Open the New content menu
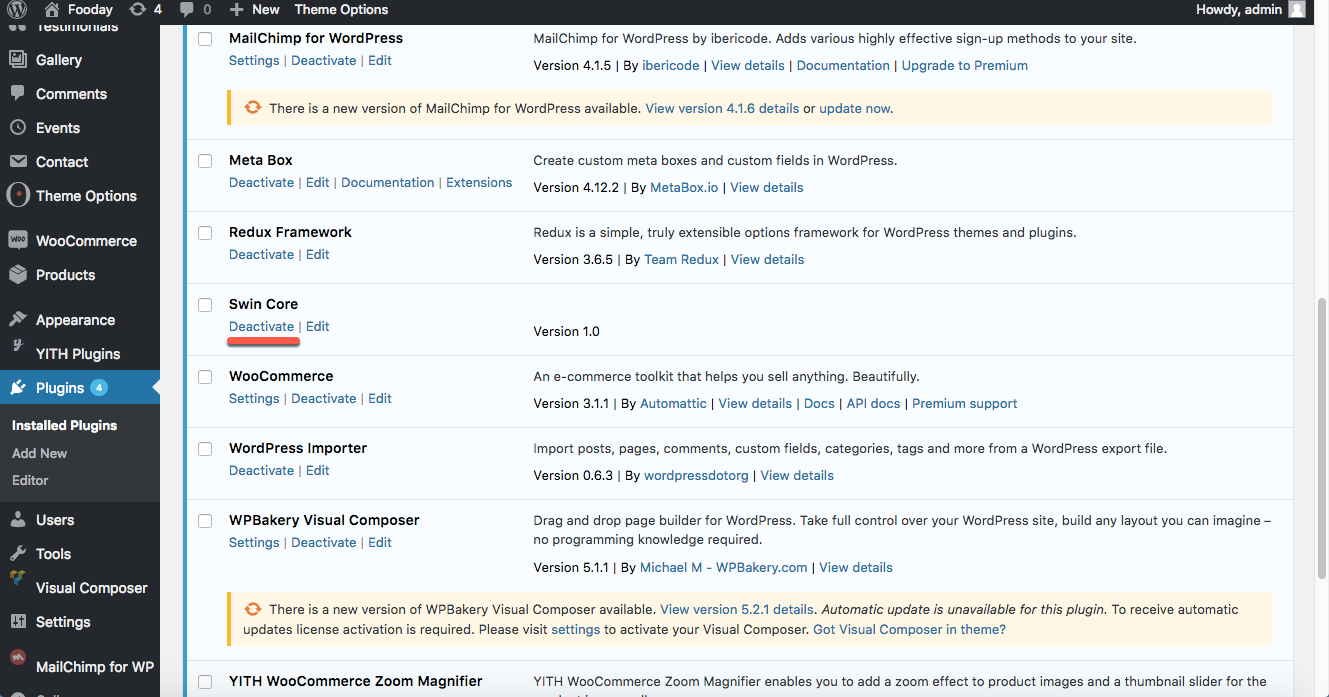The width and height of the screenshot is (1329, 697). (x=254, y=10)
